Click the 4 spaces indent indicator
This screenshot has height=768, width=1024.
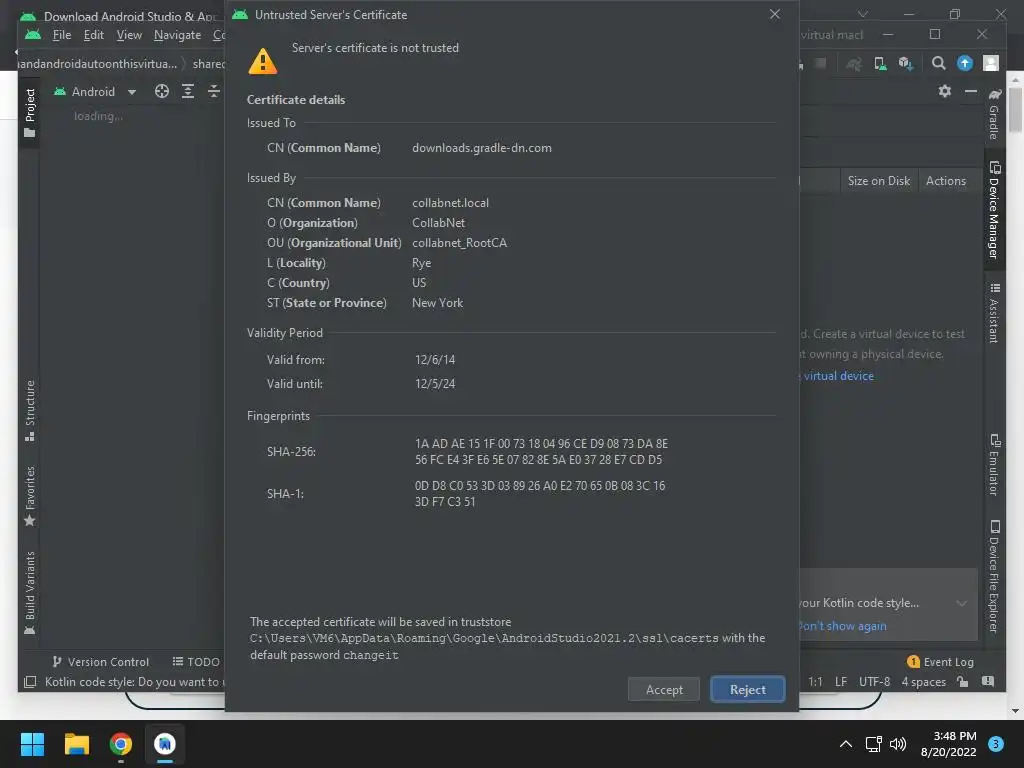point(923,682)
